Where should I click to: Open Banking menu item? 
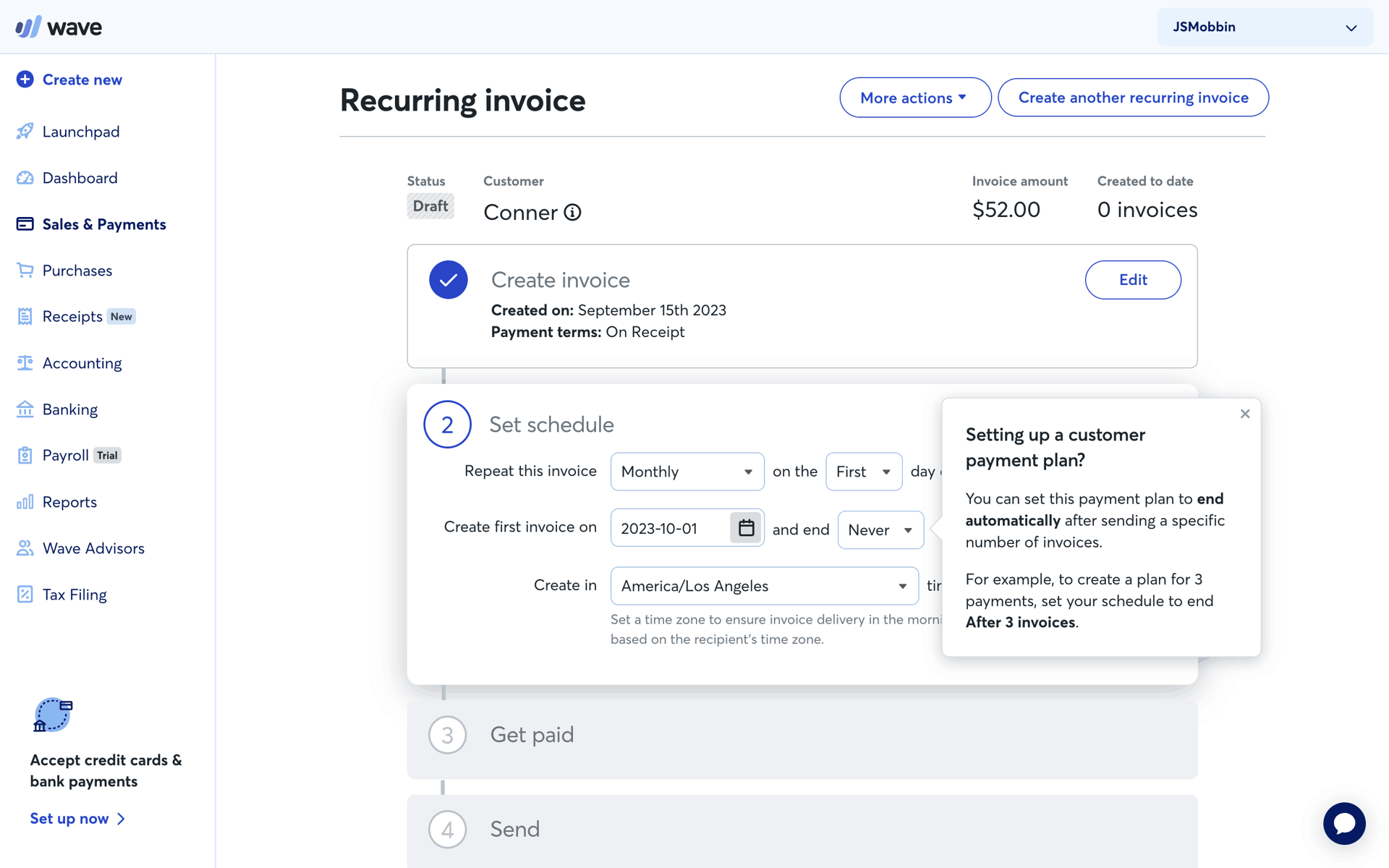pos(69,409)
